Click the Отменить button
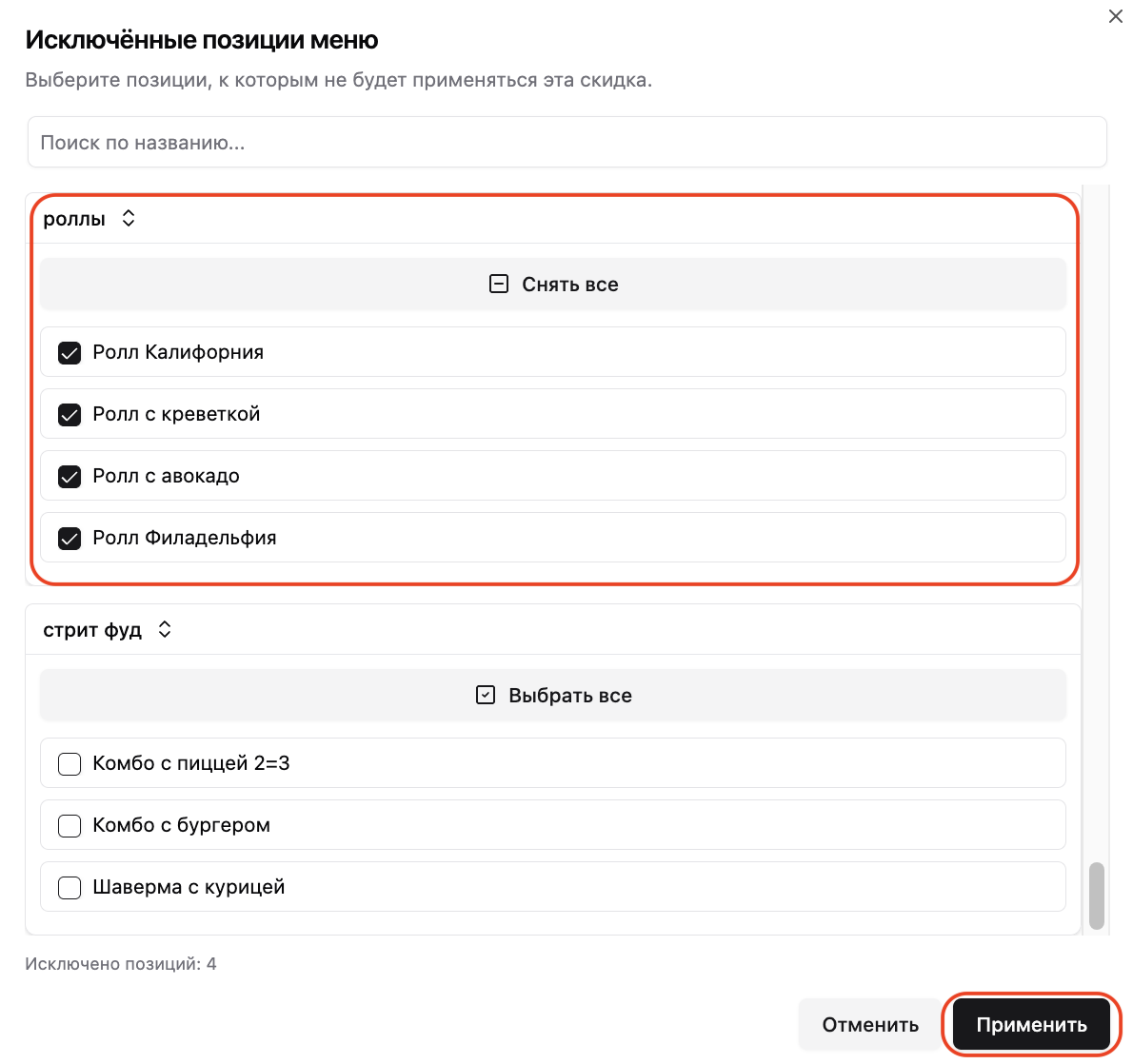 pos(870,1024)
